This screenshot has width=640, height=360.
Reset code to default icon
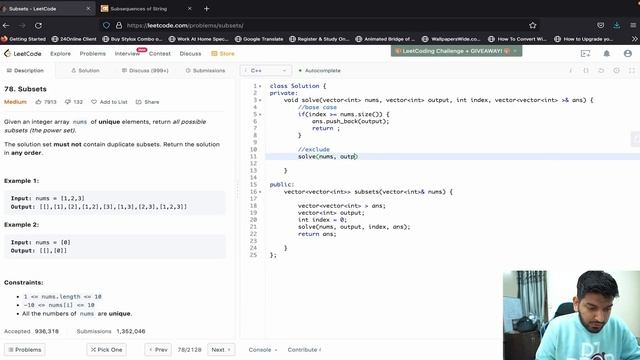[x=601, y=71]
